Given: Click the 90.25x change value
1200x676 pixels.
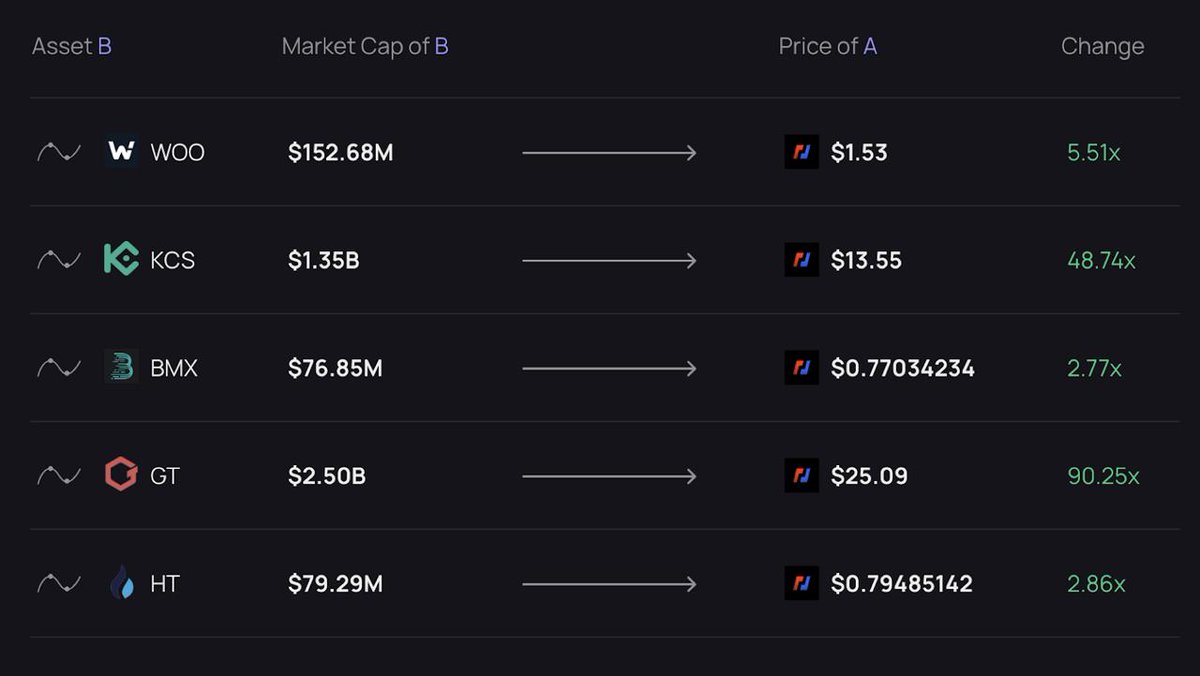Looking at the screenshot, I should 1103,476.
